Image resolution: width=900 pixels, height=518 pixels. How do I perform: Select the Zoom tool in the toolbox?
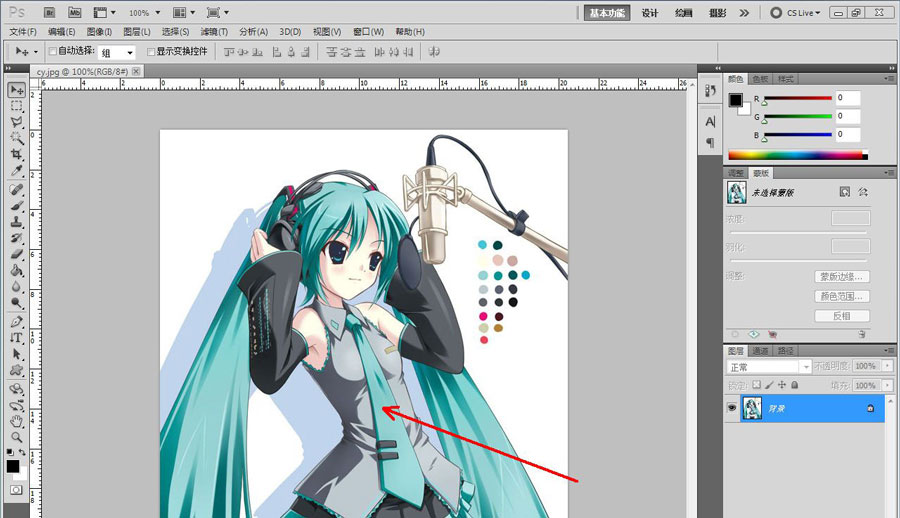17,437
